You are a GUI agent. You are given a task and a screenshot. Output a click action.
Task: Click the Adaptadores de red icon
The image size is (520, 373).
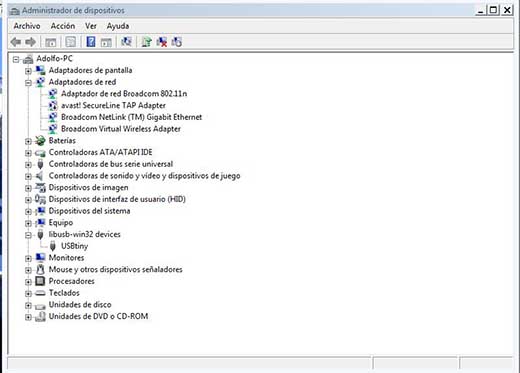(x=40, y=82)
